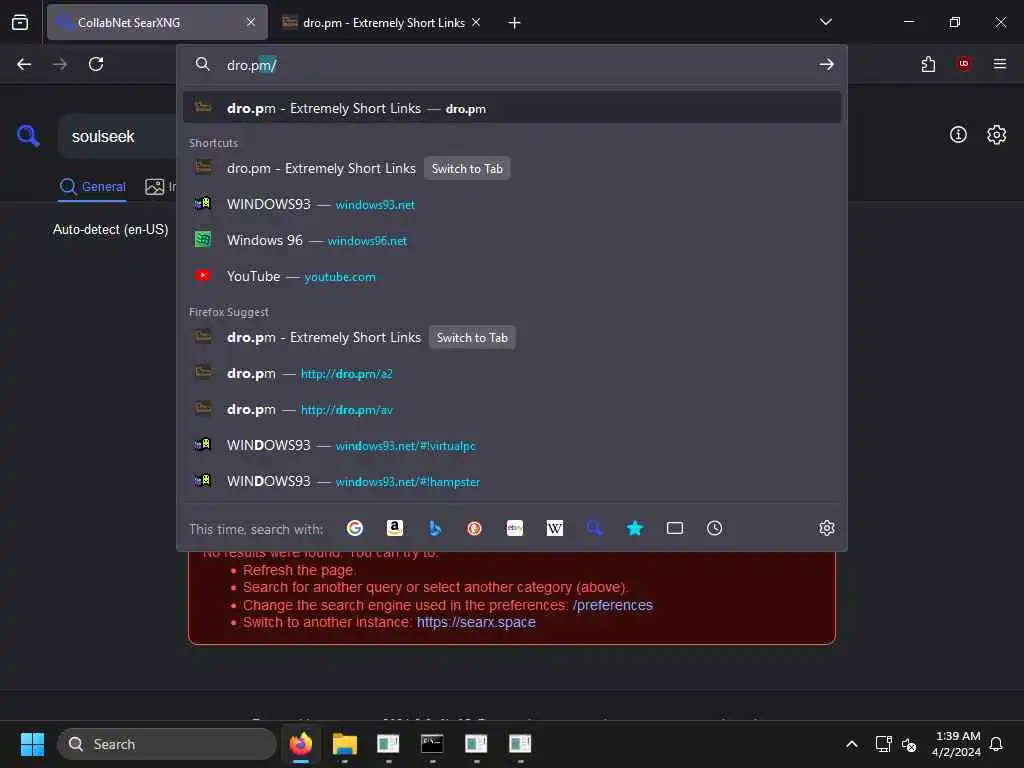
Task: Switch to CollabNet SearXNG tab
Action: tap(157, 22)
